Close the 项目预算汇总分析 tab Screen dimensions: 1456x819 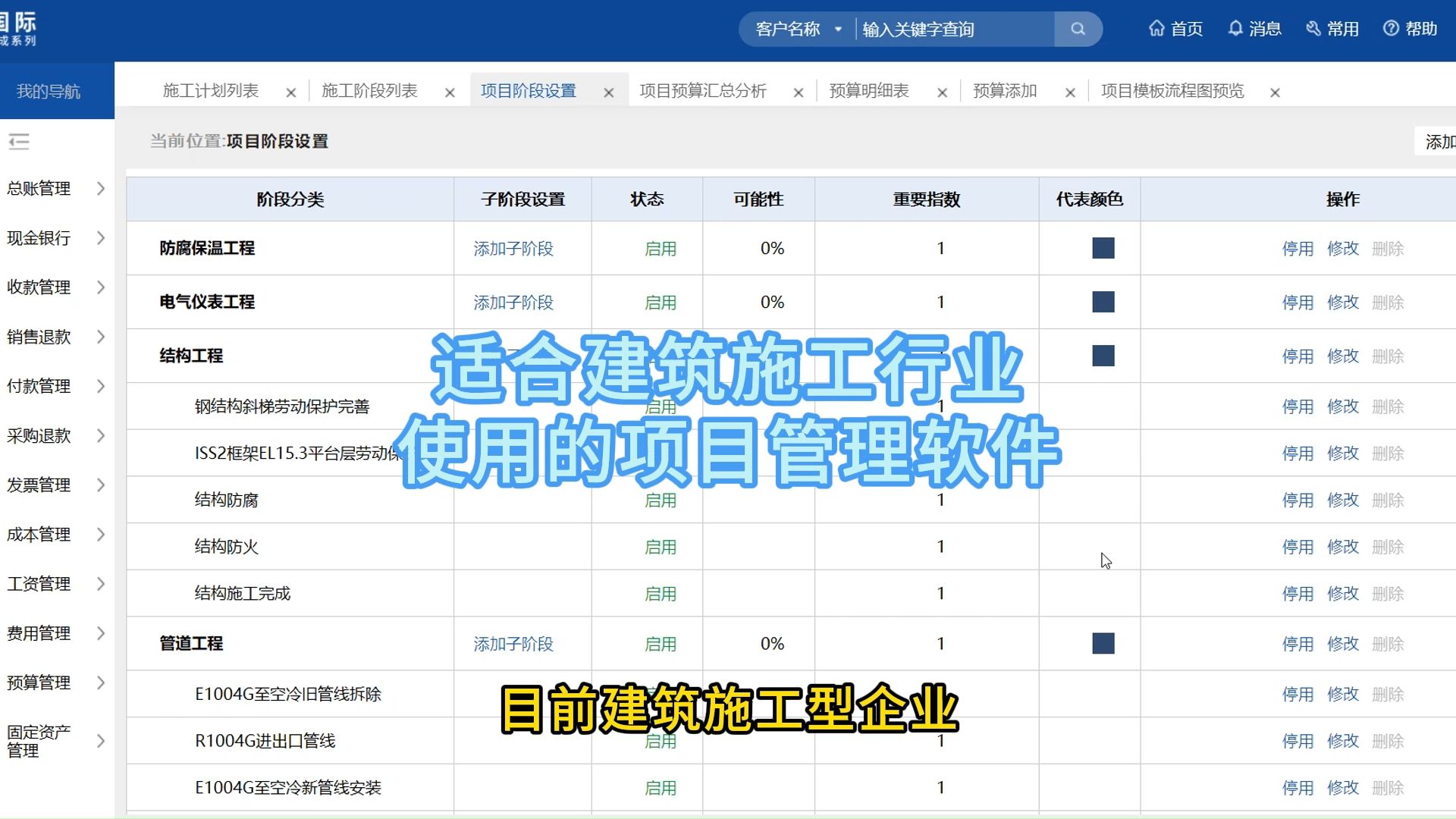coord(799,93)
